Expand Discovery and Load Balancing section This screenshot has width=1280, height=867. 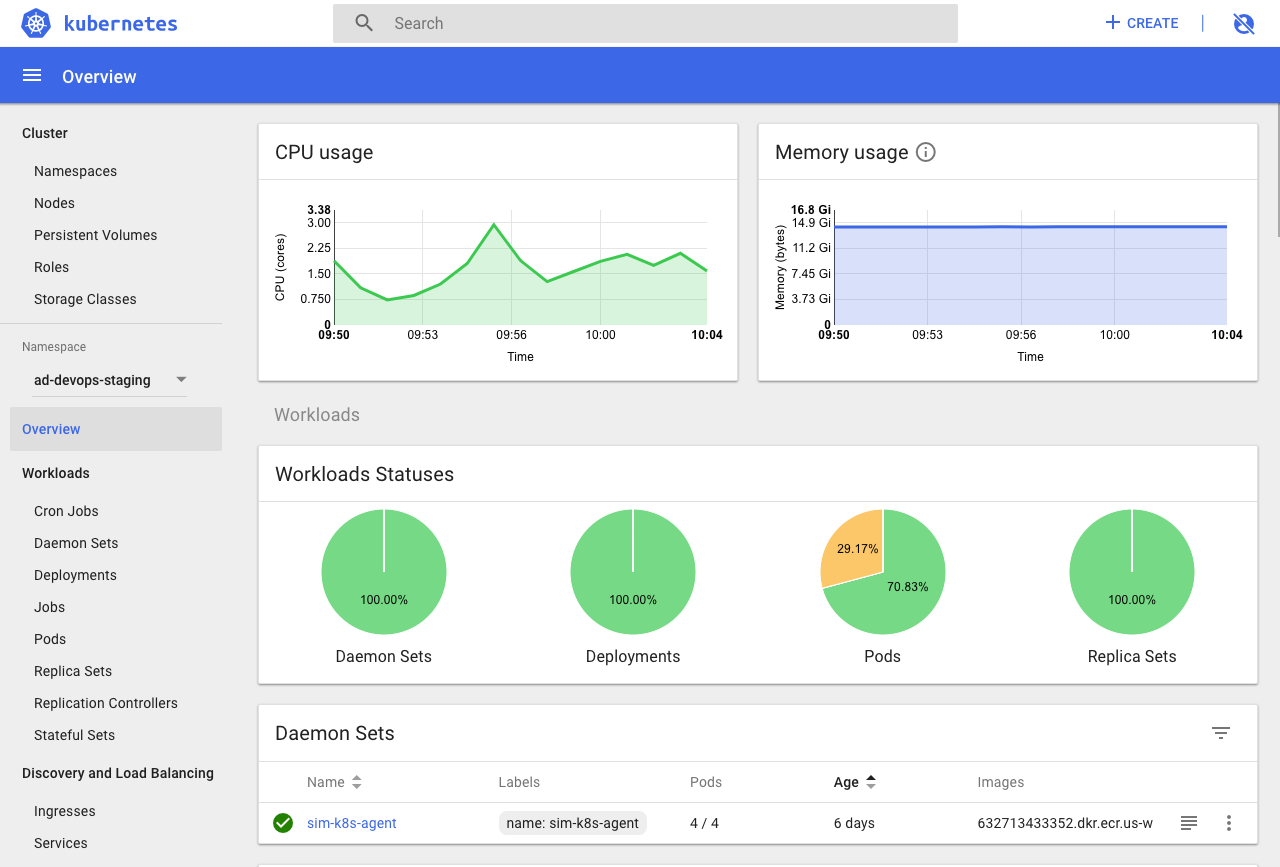pyautogui.click(x=118, y=773)
